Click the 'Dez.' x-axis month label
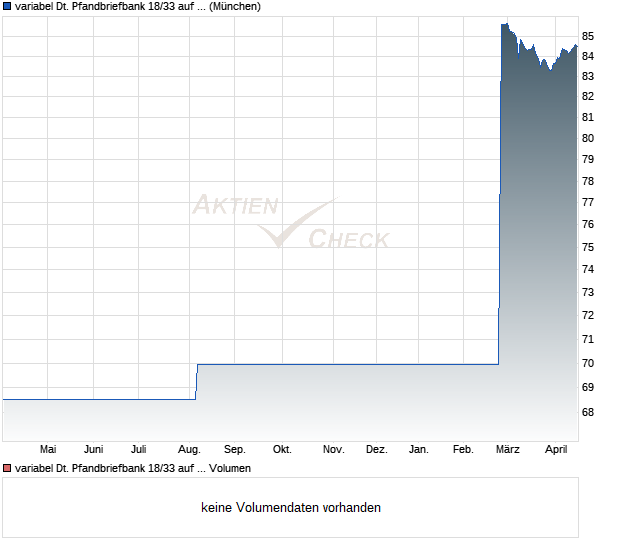The height and width of the screenshot is (546, 620). [376, 449]
